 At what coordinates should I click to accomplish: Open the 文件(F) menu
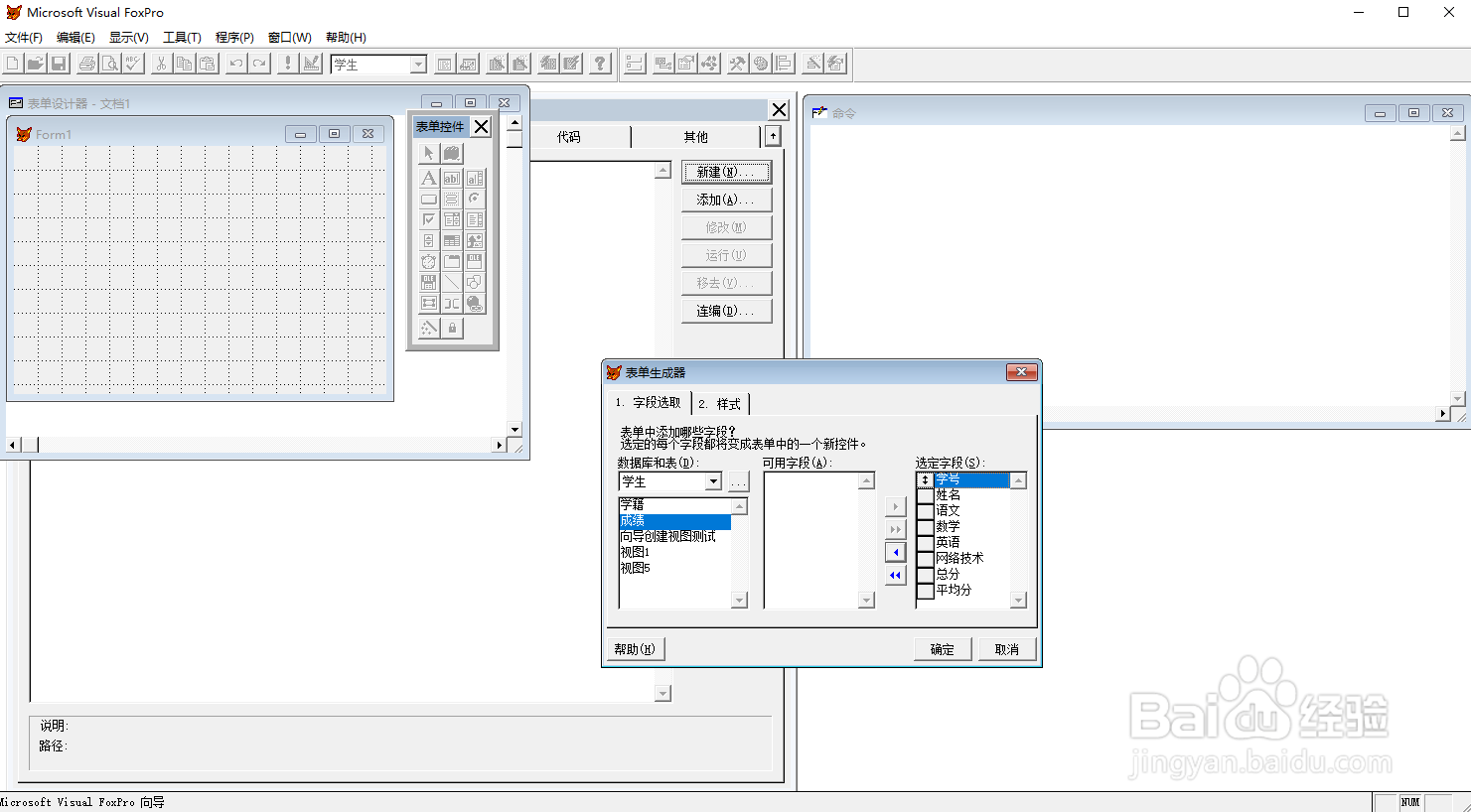(24, 38)
